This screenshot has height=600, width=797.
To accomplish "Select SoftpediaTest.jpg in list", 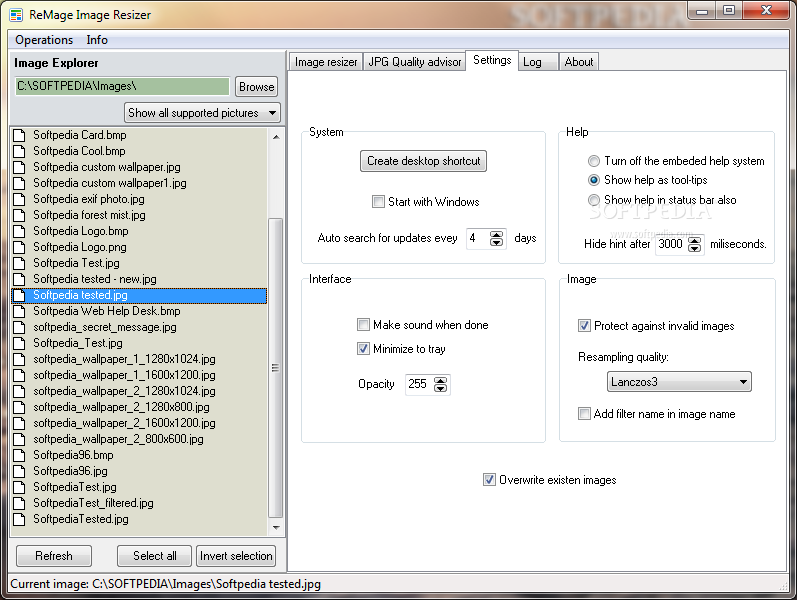I will click(x=75, y=488).
